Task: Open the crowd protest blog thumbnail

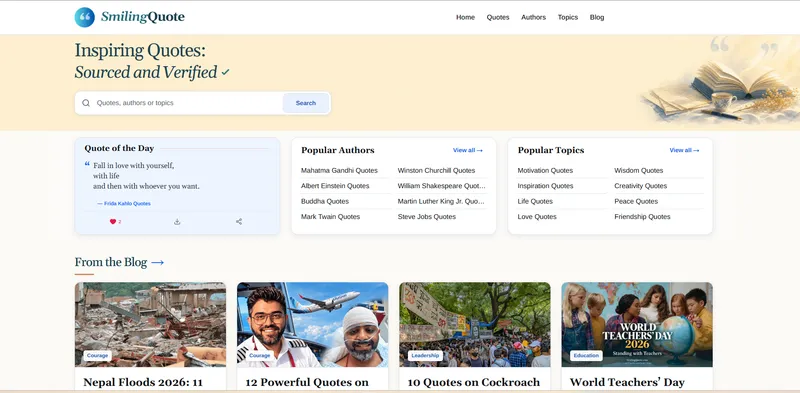Action: pos(474,325)
